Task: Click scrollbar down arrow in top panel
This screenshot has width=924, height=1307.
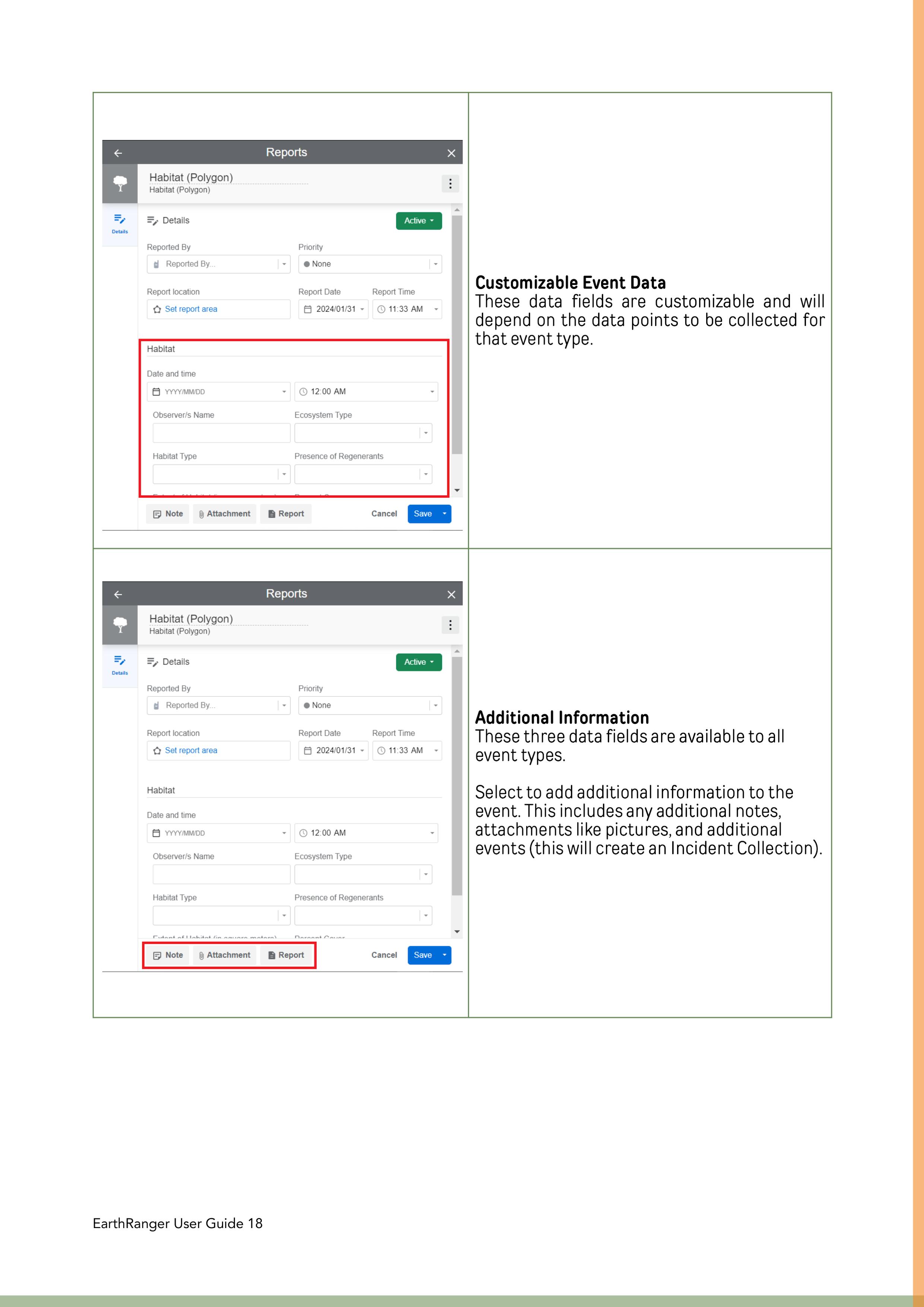Action: pos(457,490)
